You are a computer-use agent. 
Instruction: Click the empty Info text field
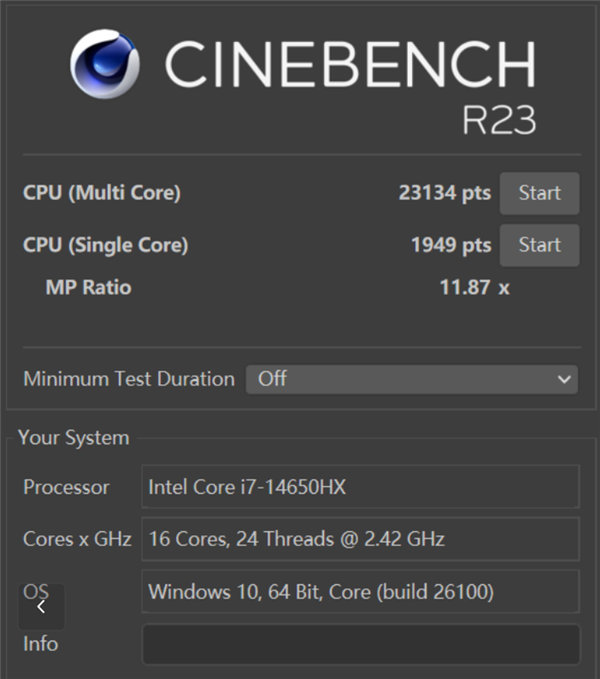click(360, 644)
